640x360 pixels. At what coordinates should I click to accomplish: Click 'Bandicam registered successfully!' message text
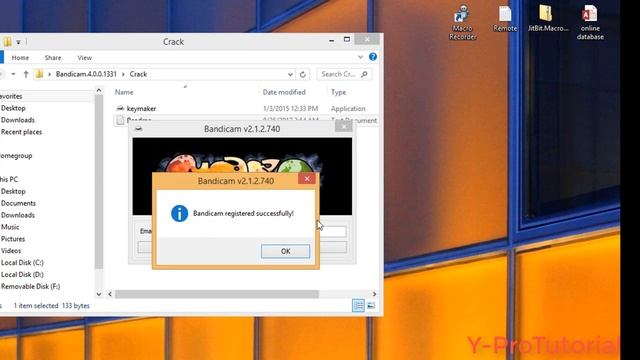coord(243,213)
